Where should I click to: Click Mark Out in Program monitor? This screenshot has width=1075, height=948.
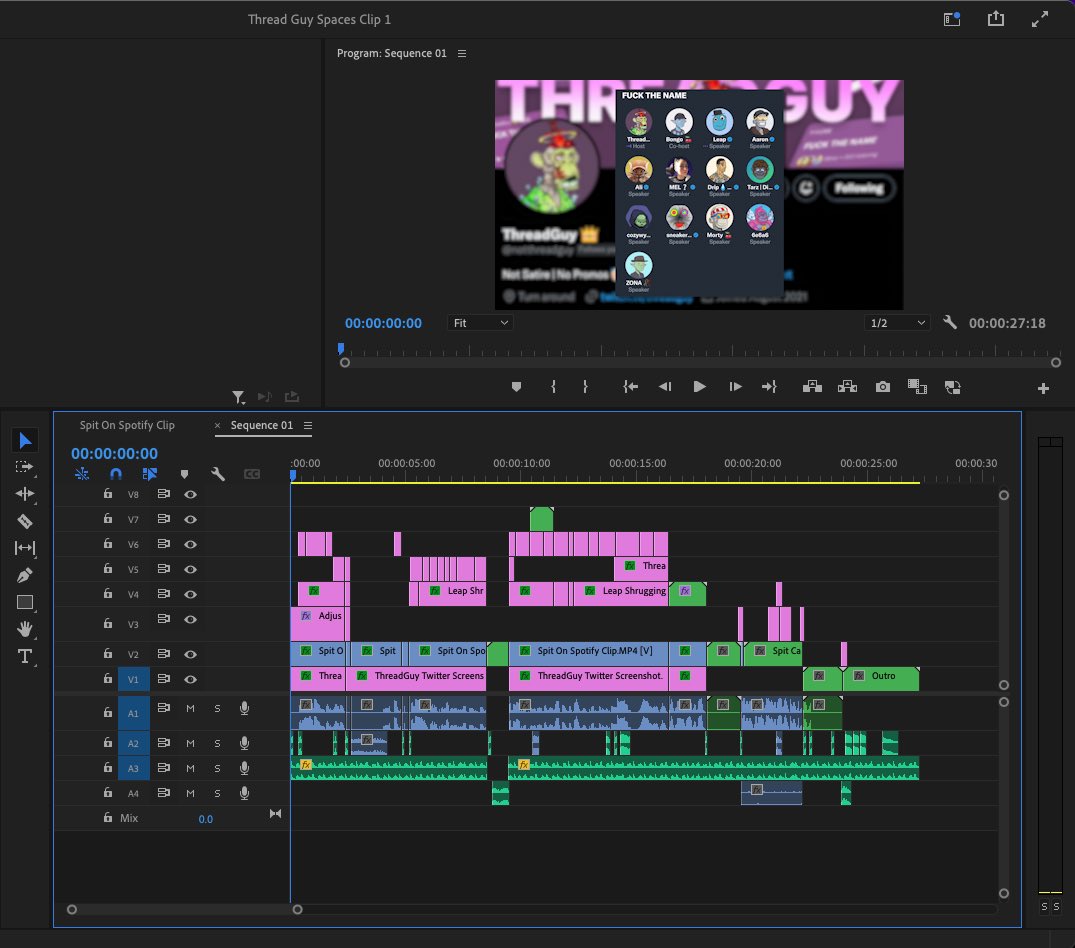(x=585, y=387)
